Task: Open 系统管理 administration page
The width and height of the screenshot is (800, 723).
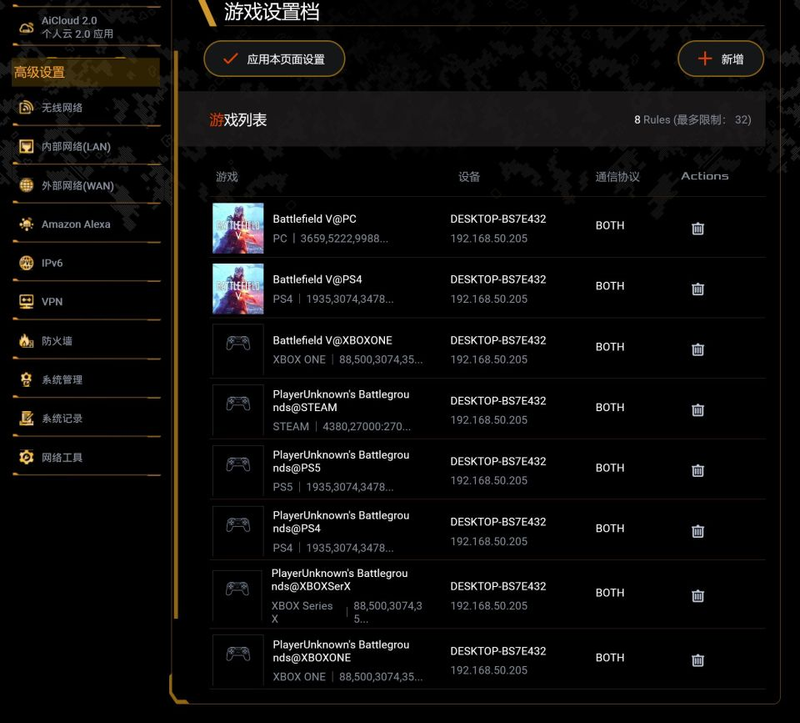Action: [62, 380]
